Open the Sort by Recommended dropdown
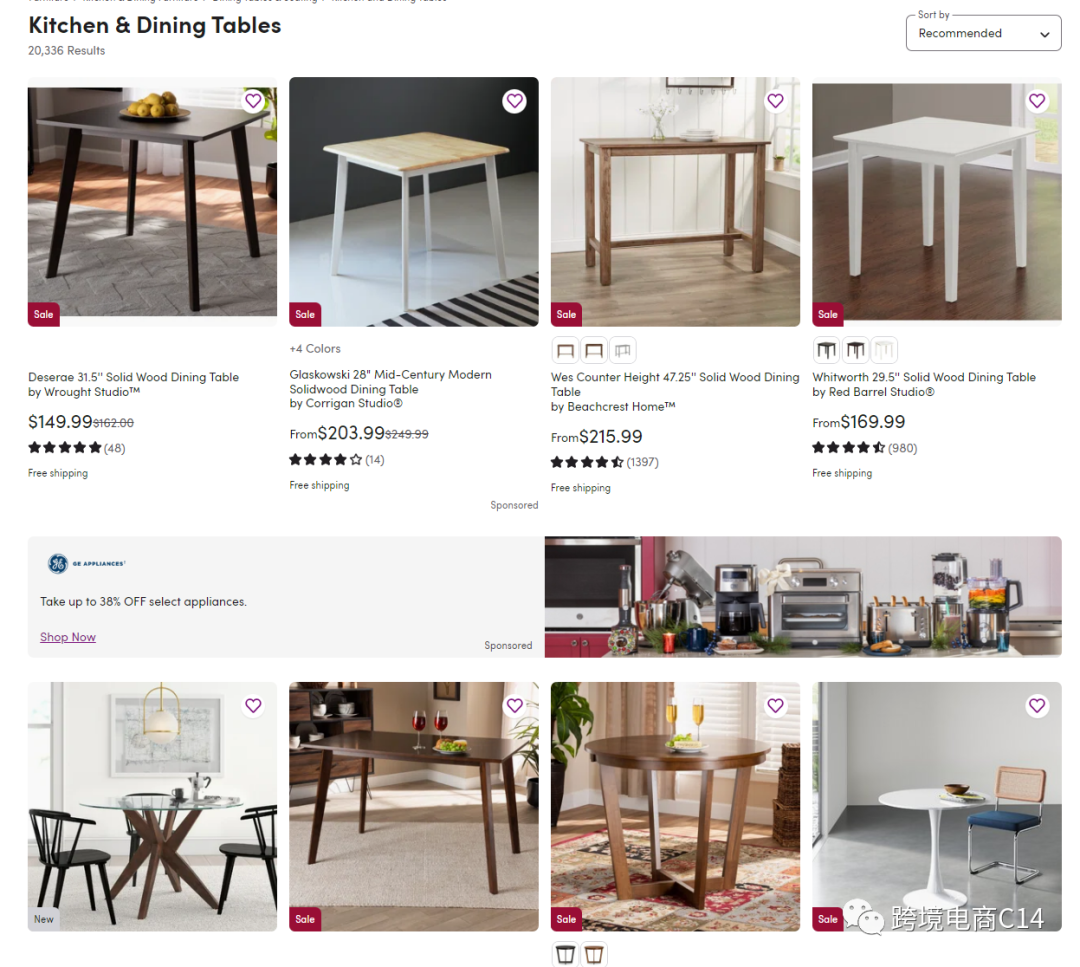 [x=984, y=33]
